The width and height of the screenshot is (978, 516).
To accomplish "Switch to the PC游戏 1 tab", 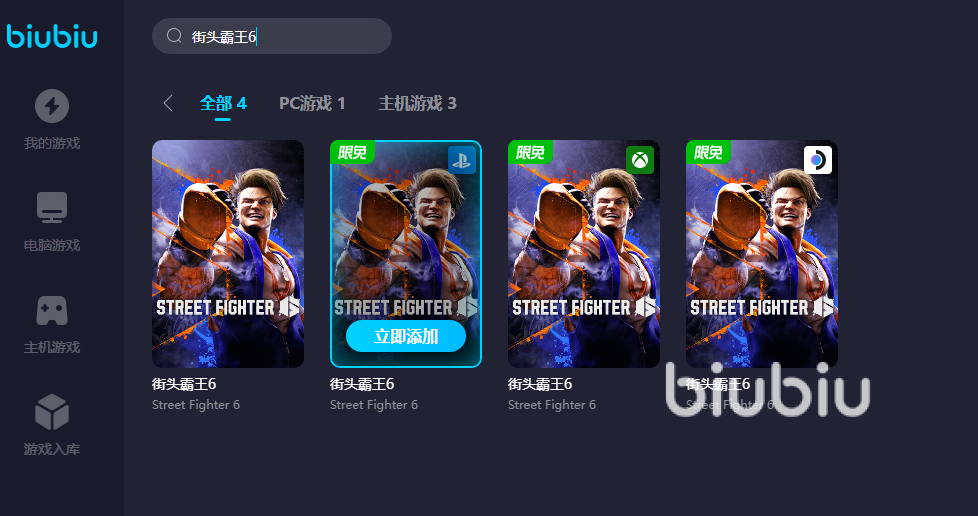I will pyautogui.click(x=312, y=104).
